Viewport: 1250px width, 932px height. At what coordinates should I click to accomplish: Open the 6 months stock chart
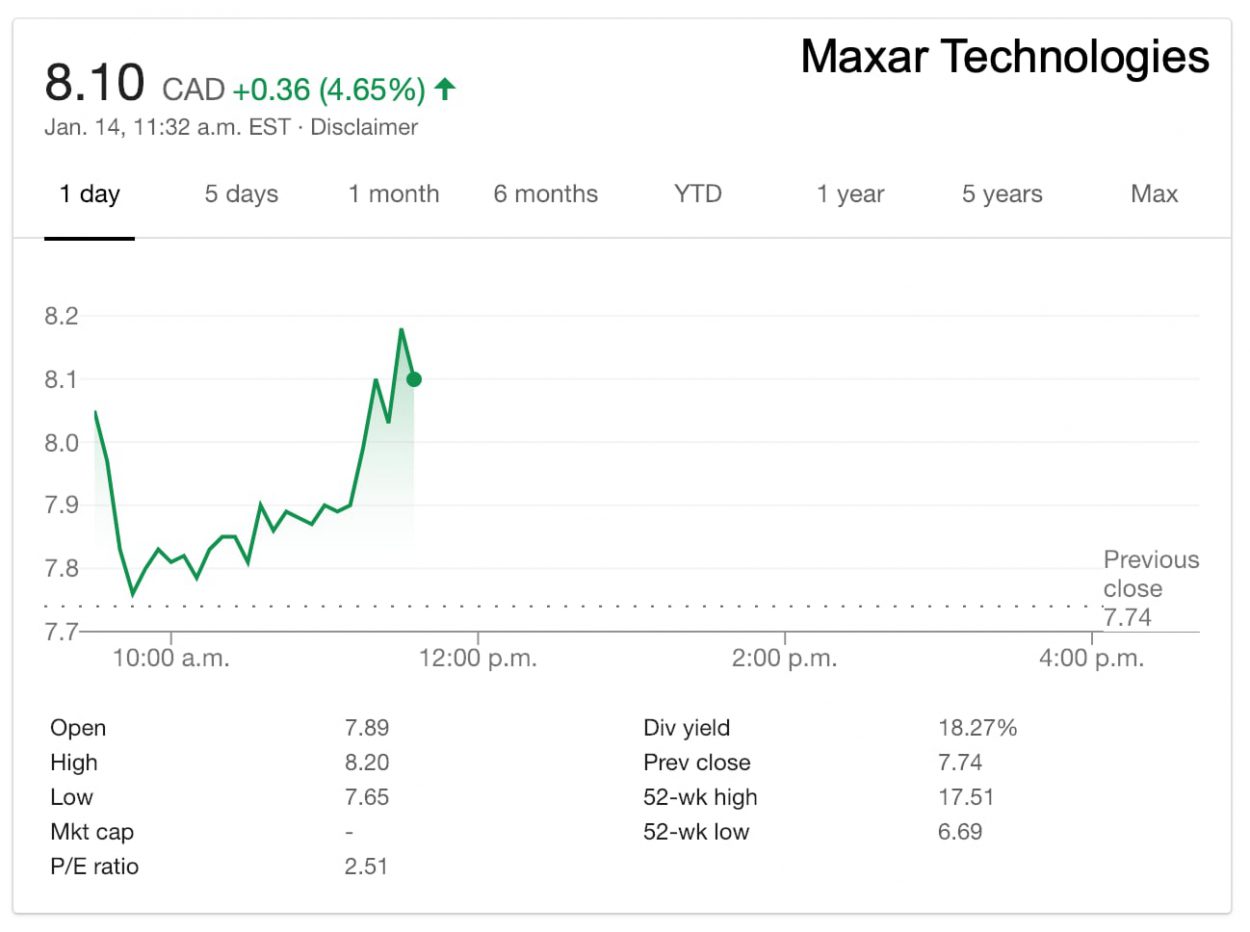pos(545,194)
